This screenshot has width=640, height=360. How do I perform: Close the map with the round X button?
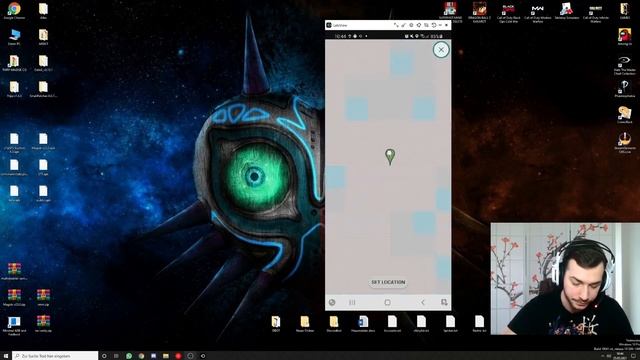pyautogui.click(x=441, y=50)
